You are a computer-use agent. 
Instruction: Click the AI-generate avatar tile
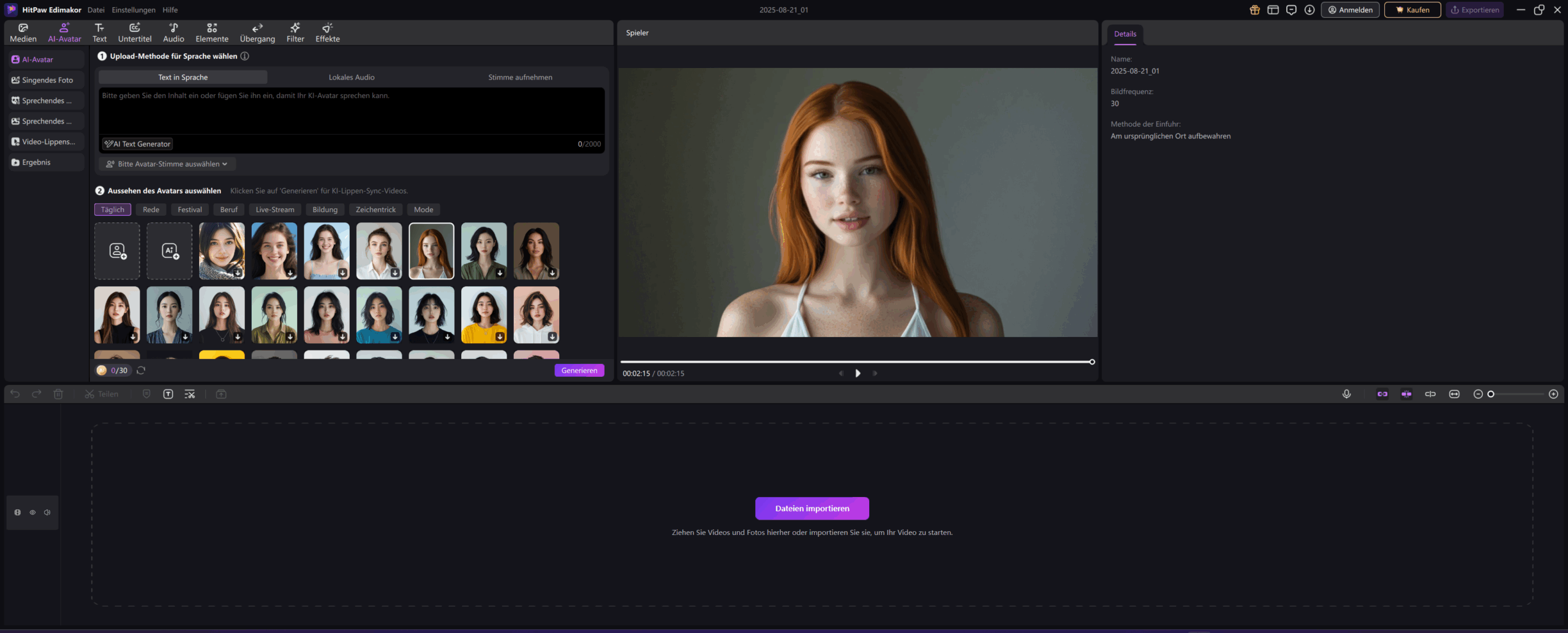(170, 251)
